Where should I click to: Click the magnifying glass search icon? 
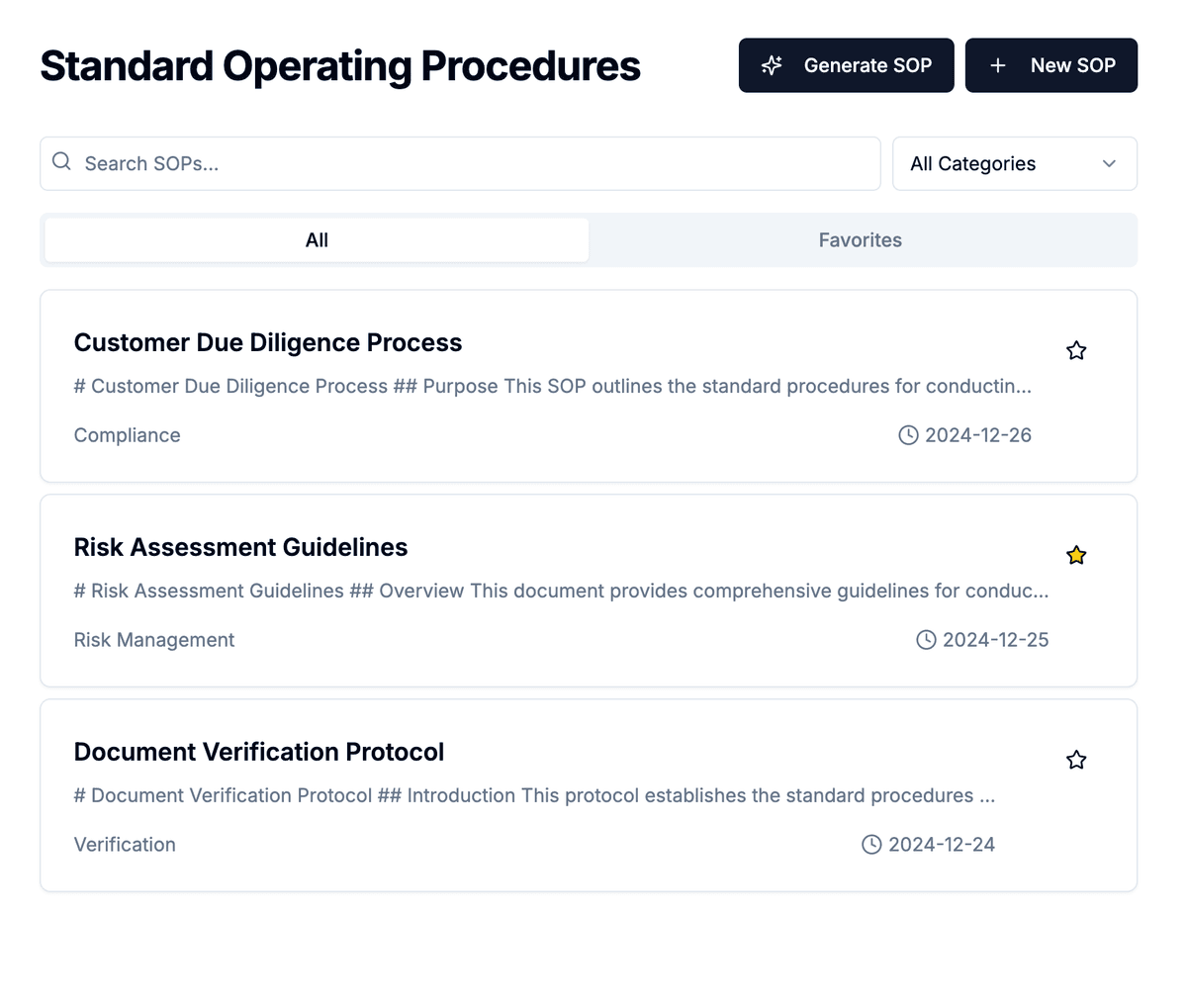pyautogui.click(x=60, y=160)
